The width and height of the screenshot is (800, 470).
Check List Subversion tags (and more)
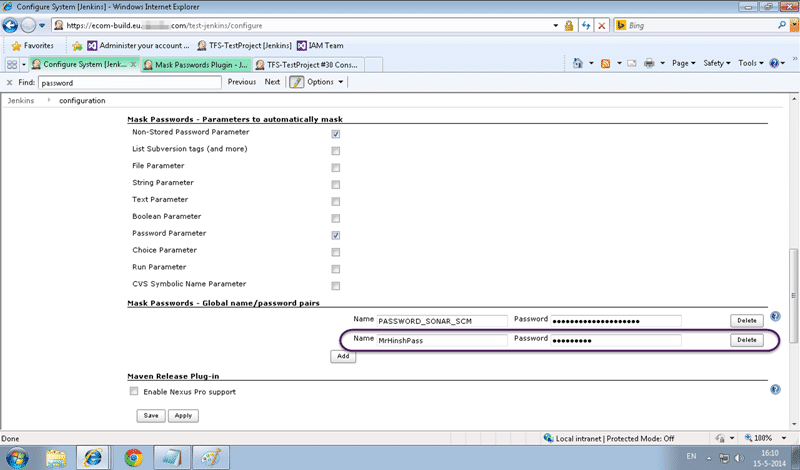pos(335,151)
